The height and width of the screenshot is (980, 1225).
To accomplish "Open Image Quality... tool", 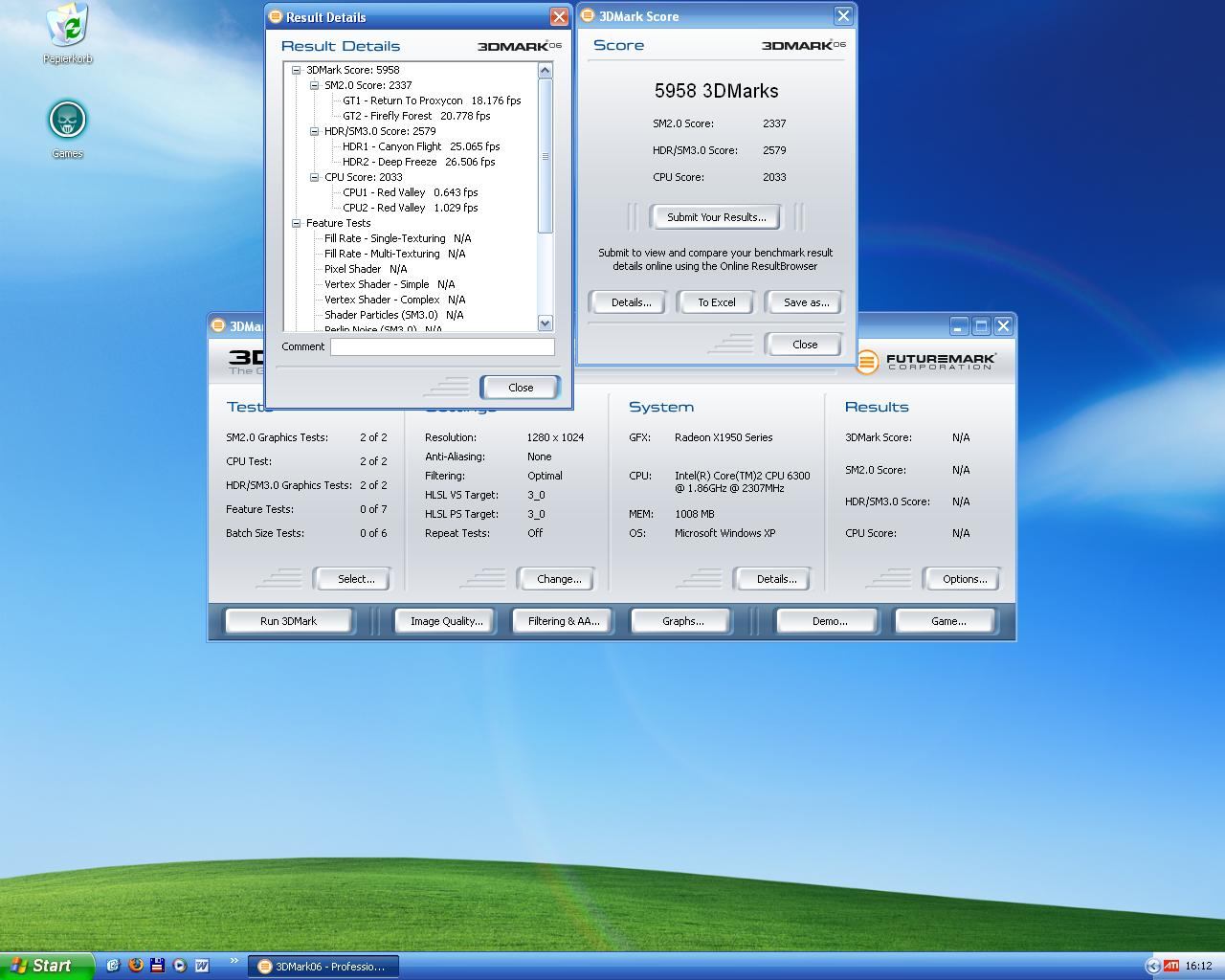I will [446, 621].
